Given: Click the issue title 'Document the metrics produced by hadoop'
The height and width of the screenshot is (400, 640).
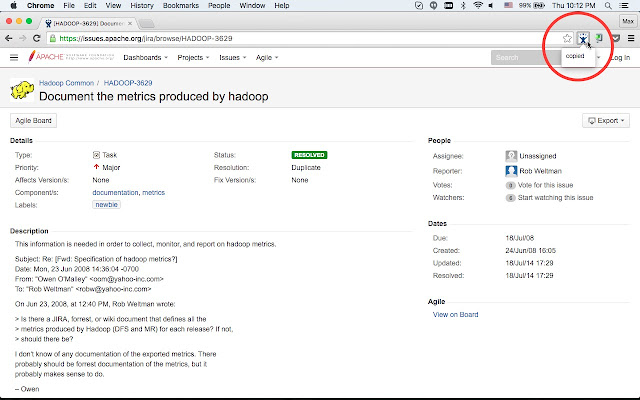Looking at the screenshot, I should tap(153, 97).
